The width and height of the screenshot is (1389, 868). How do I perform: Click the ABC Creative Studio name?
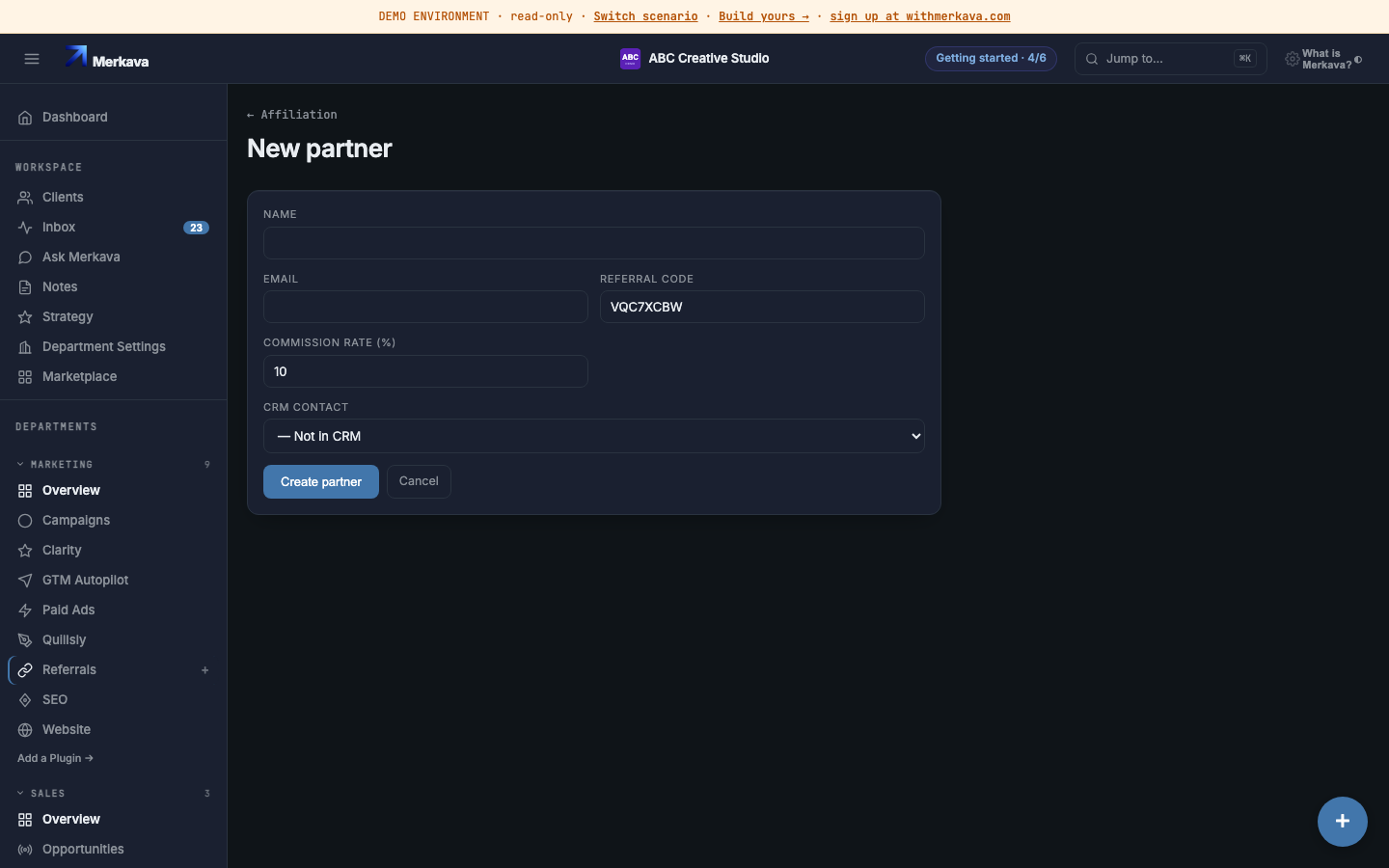(x=709, y=59)
